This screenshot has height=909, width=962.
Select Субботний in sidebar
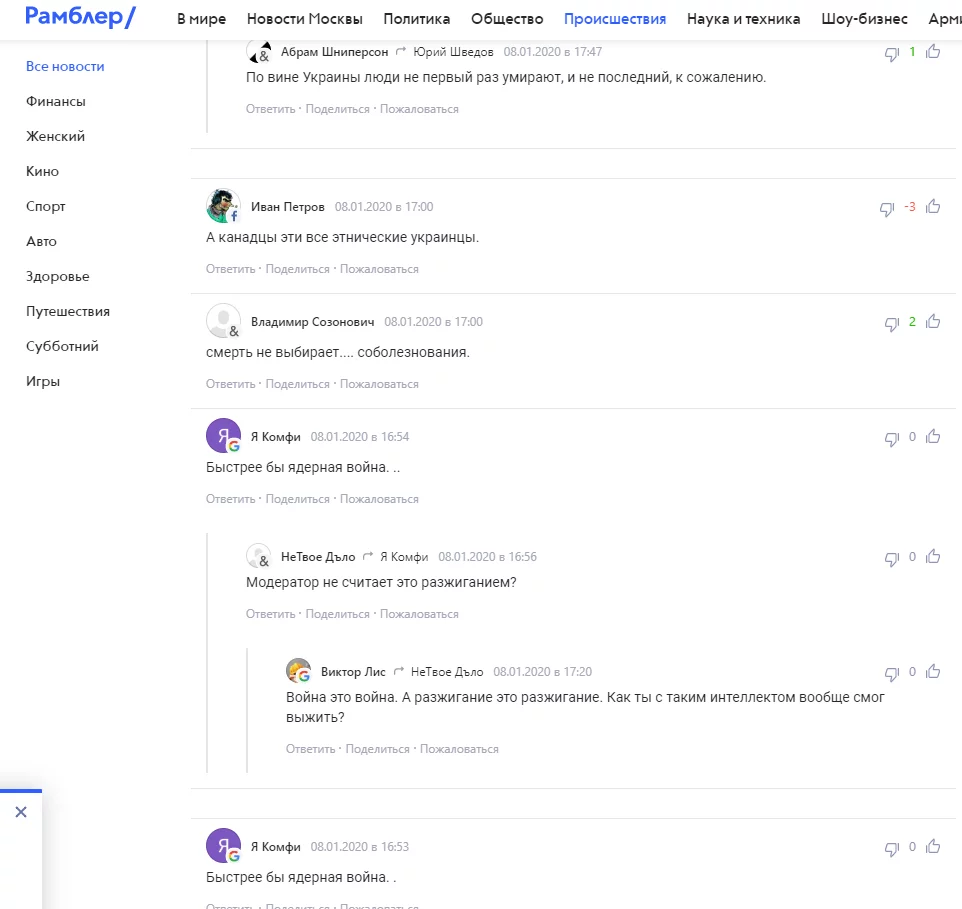[x=62, y=346]
